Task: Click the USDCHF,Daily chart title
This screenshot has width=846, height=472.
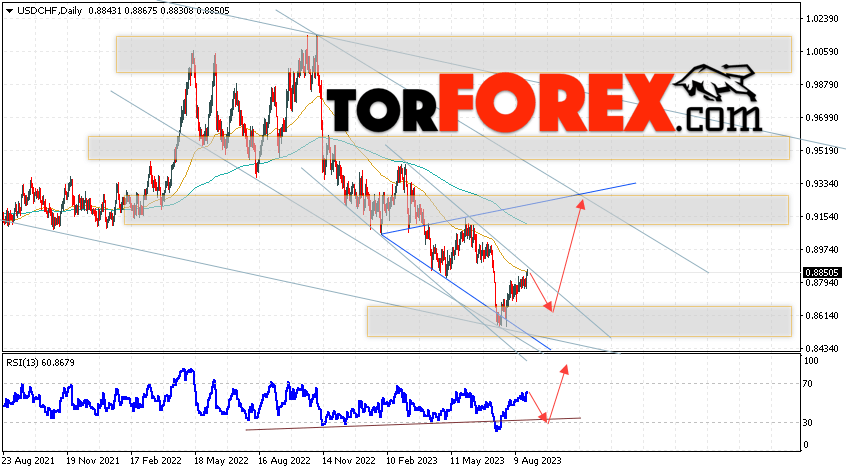Action: [x=49, y=11]
